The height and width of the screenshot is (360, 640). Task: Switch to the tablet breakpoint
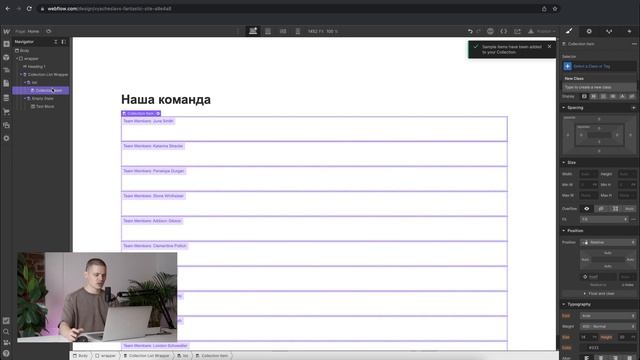tap(268, 31)
